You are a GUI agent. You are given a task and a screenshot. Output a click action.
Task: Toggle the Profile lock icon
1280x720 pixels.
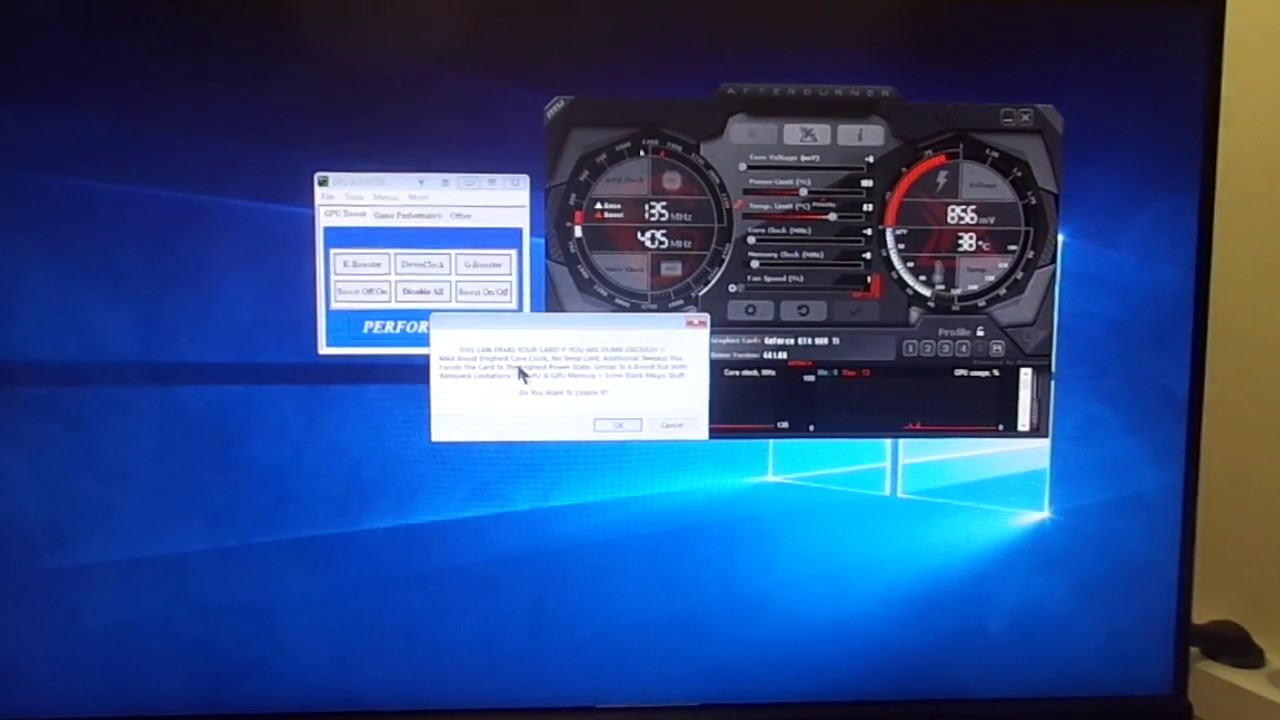click(x=980, y=331)
